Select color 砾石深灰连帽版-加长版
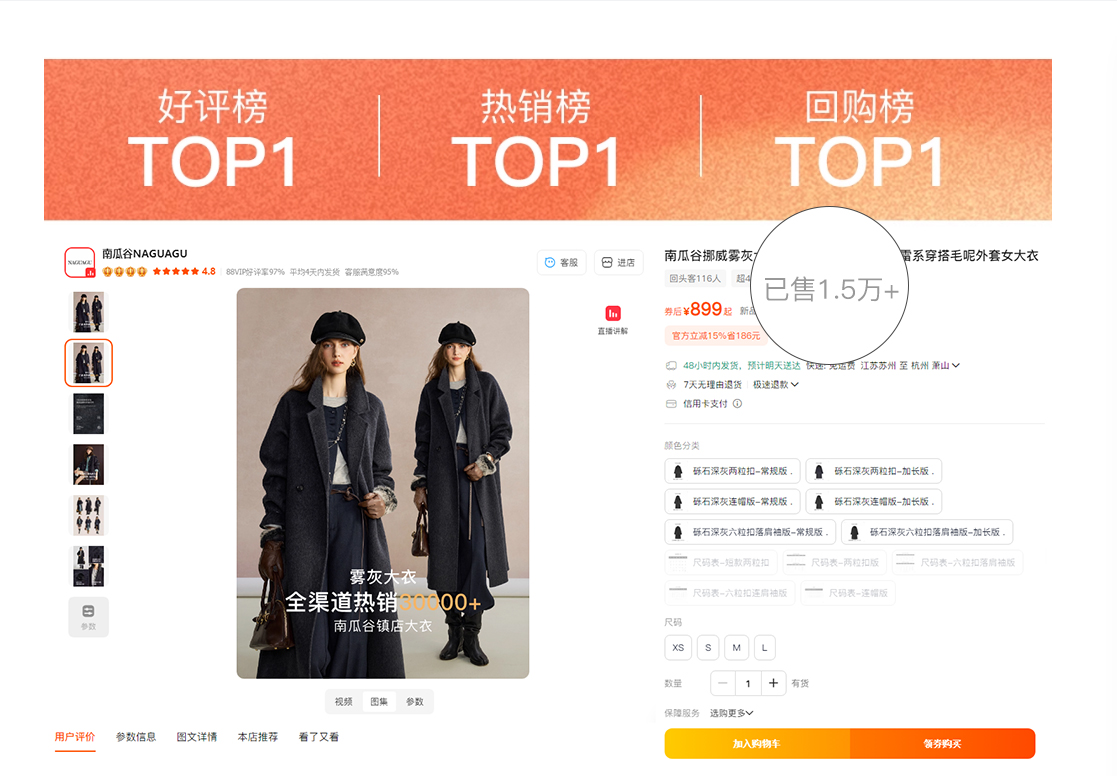The height and width of the screenshot is (776, 1117). [x=874, y=502]
